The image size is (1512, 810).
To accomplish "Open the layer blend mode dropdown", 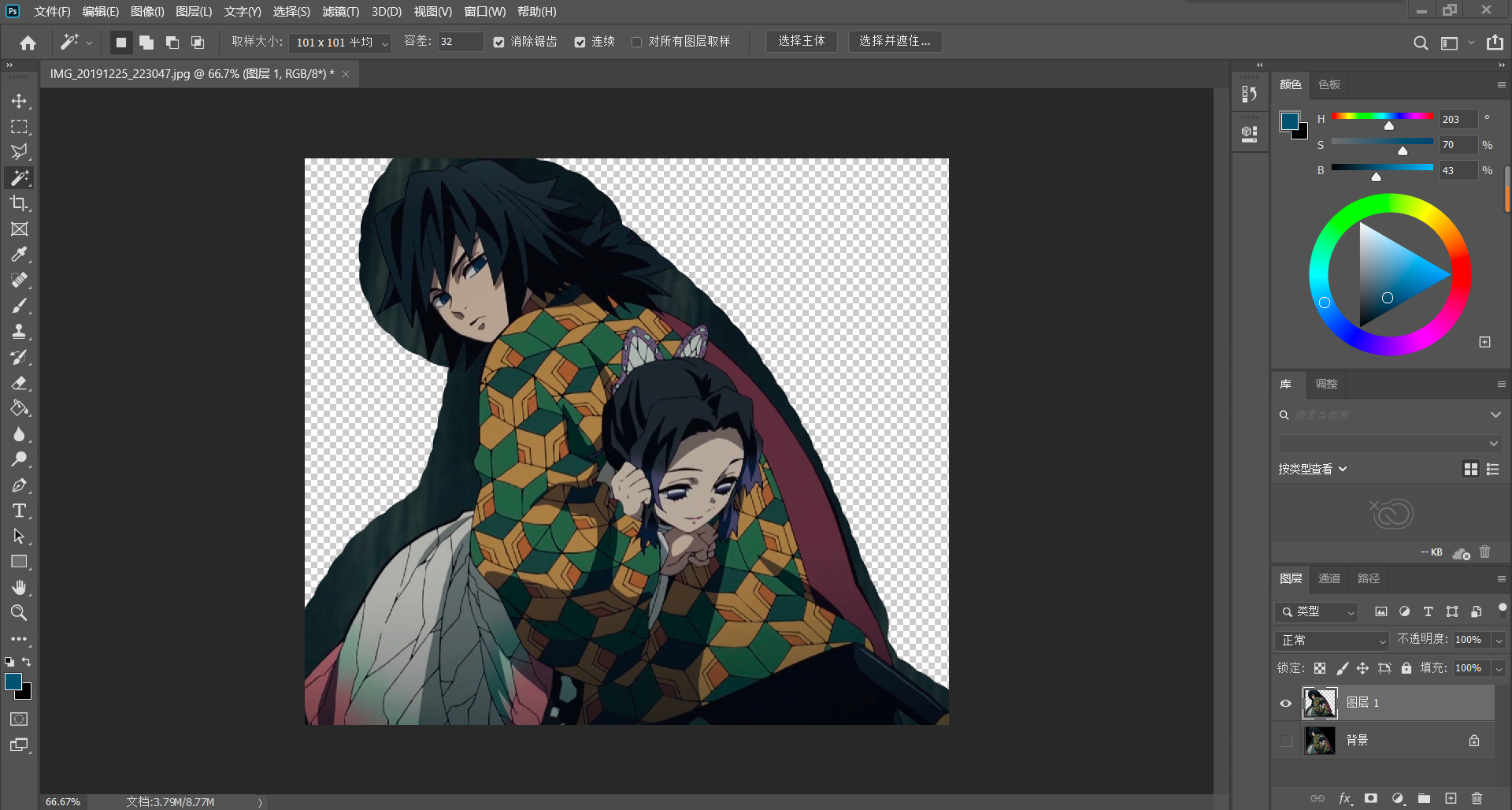I will click(1331, 641).
